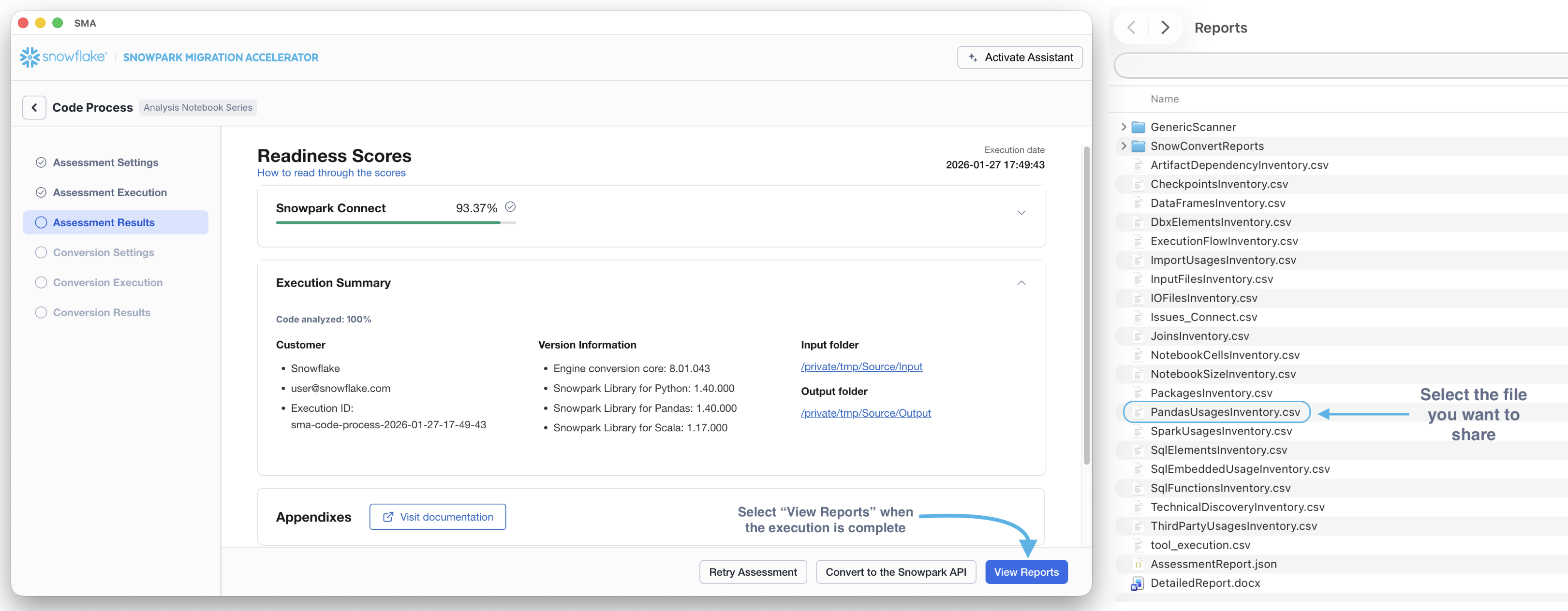Open the Assessment Settings step
1568x611 pixels.
click(x=105, y=162)
